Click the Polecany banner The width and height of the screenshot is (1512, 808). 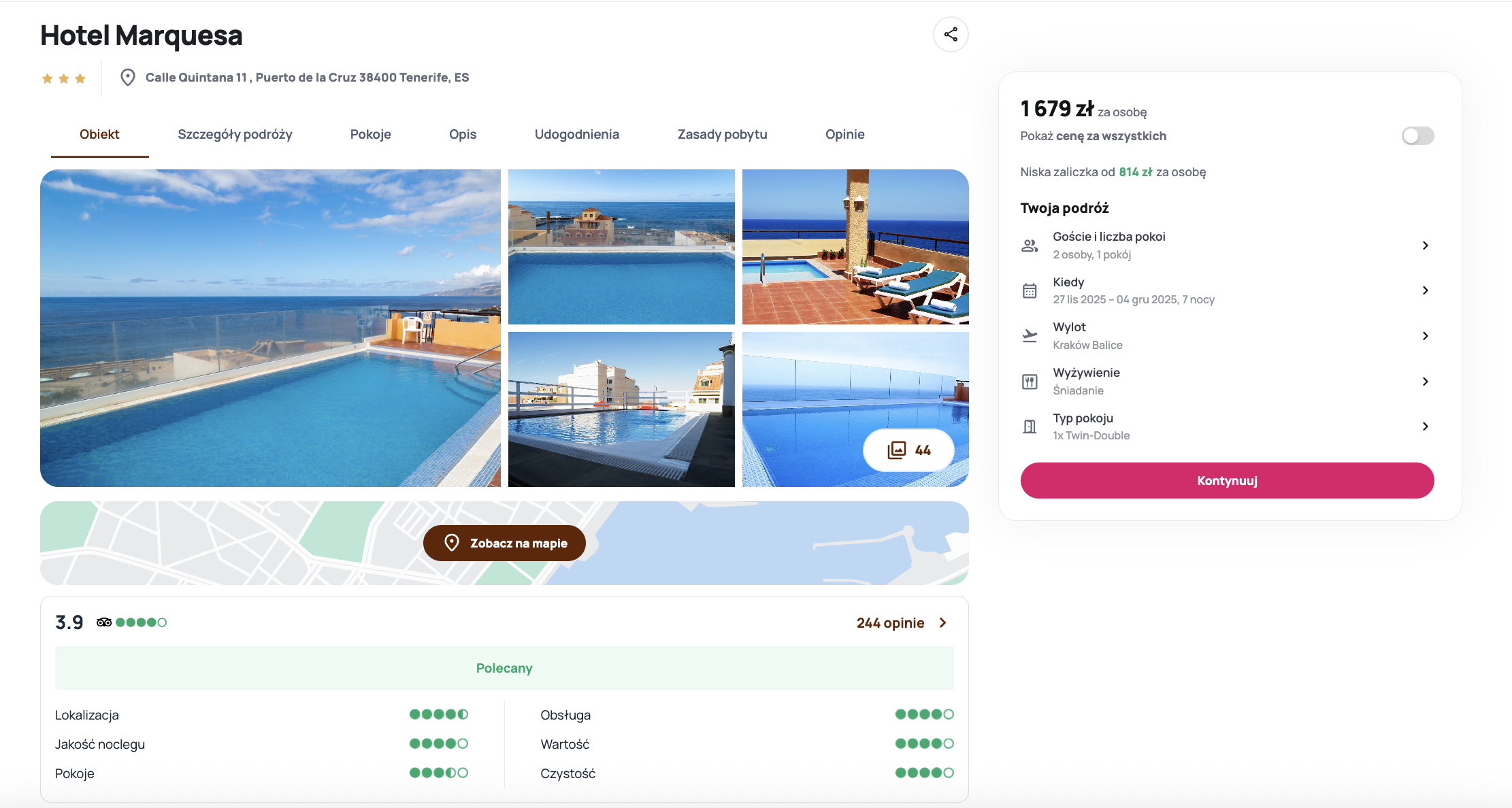[504, 668]
